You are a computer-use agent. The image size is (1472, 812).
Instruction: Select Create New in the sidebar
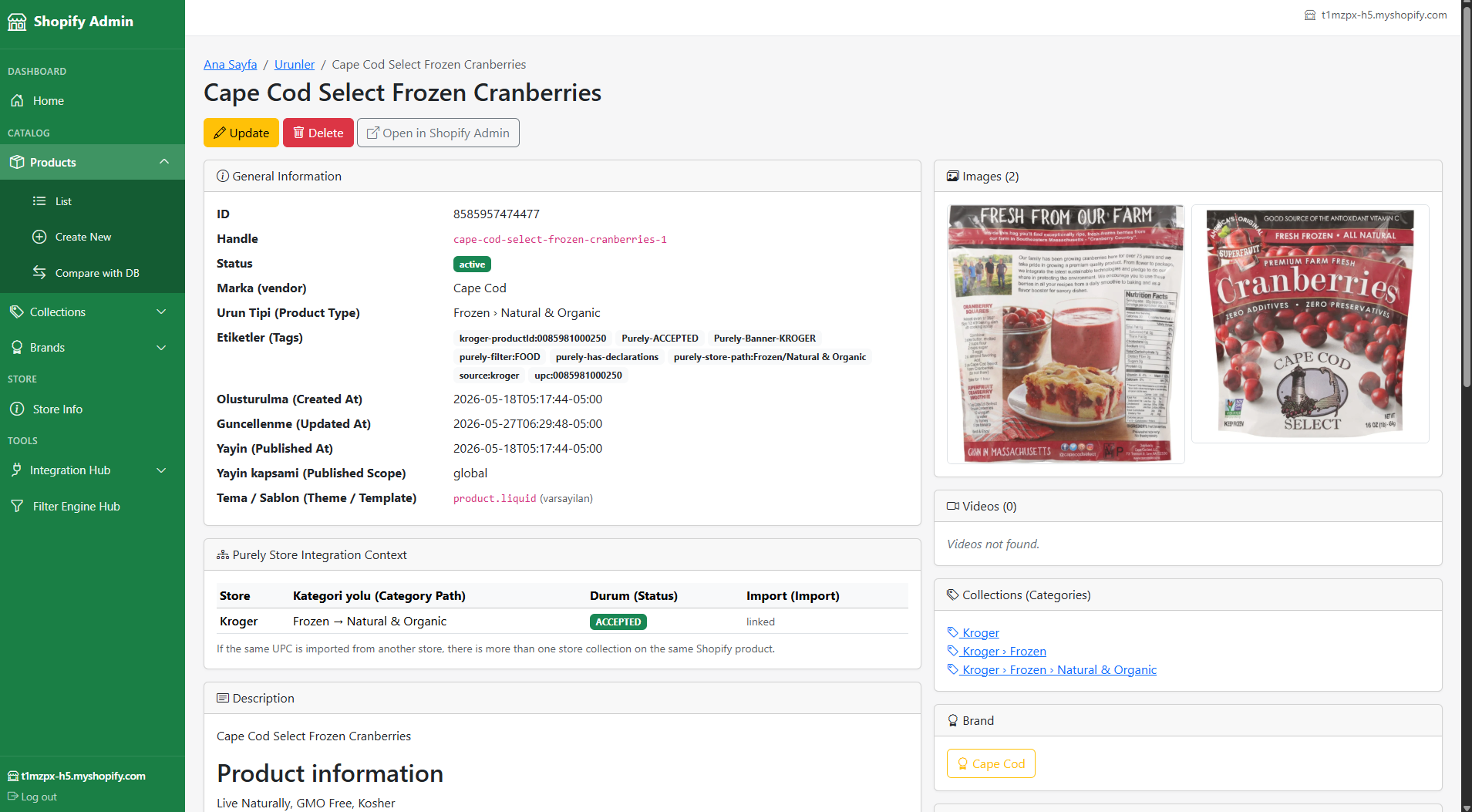(x=93, y=237)
